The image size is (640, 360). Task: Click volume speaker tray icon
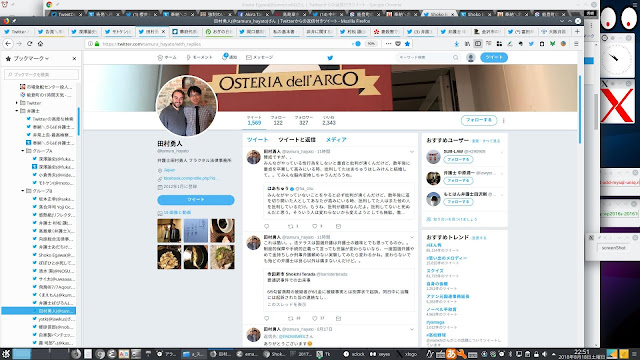click(544, 354)
